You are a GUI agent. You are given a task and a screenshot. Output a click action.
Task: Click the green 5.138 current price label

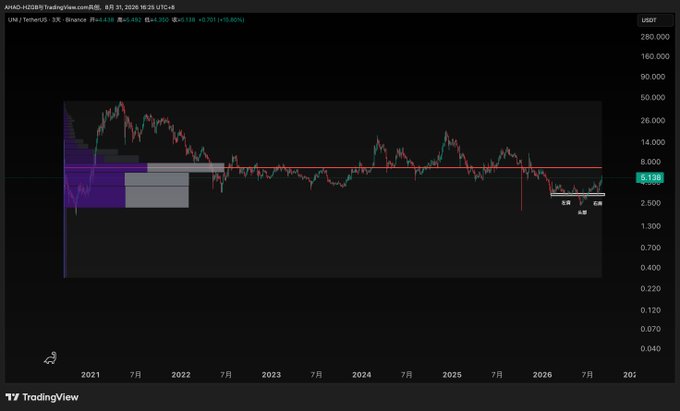click(650, 177)
